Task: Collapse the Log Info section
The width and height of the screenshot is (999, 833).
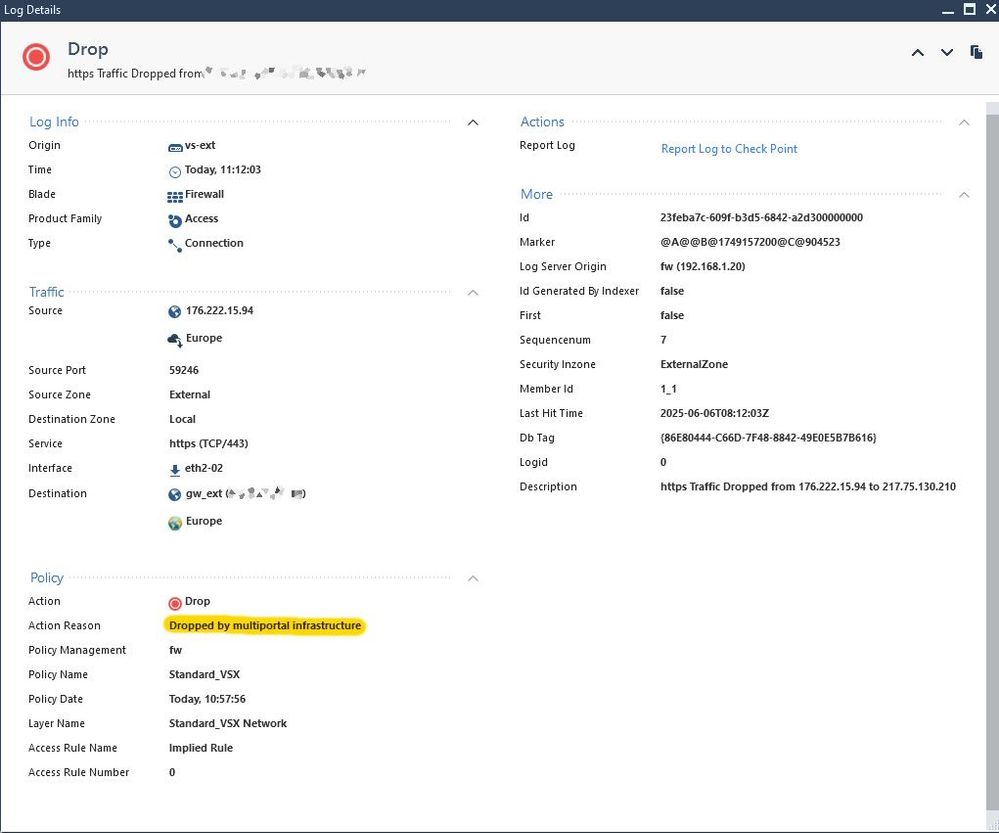Action: (x=473, y=122)
